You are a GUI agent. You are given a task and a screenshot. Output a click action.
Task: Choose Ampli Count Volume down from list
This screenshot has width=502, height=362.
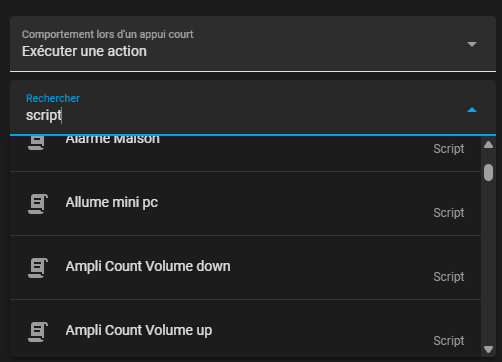(245, 268)
